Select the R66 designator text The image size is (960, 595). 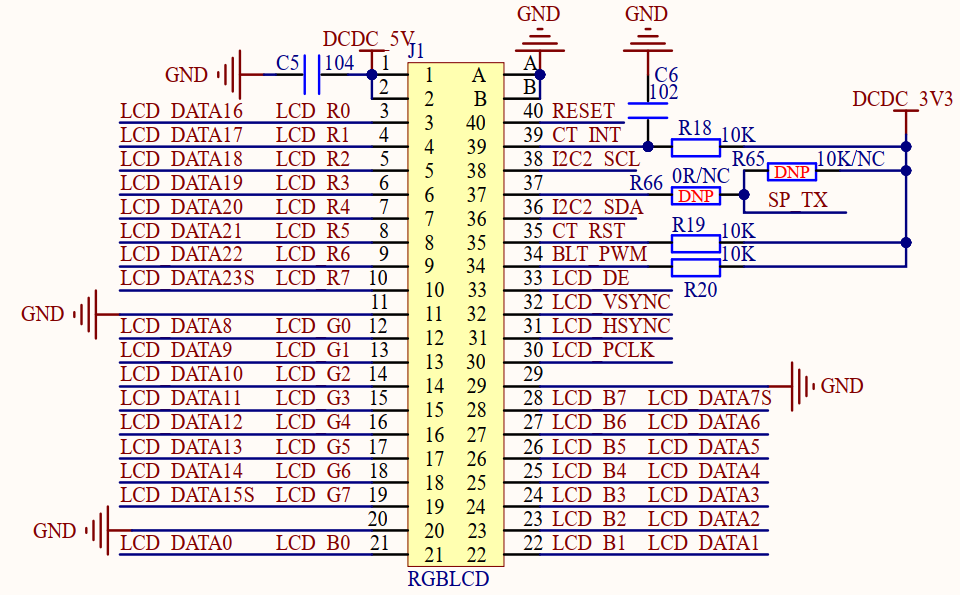tap(647, 183)
